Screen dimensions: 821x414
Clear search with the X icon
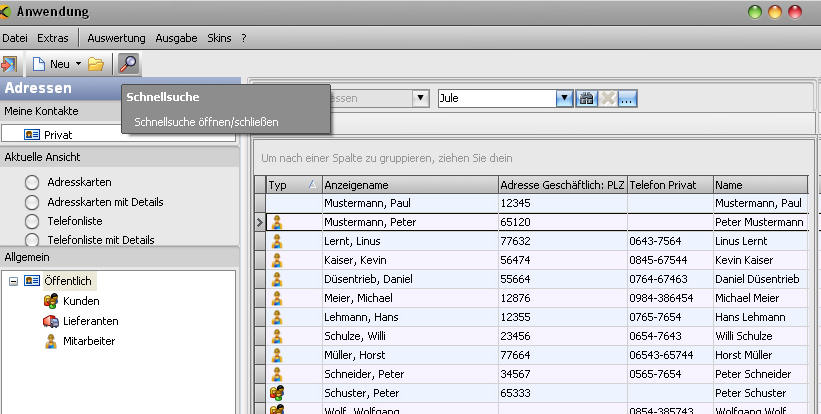607,98
